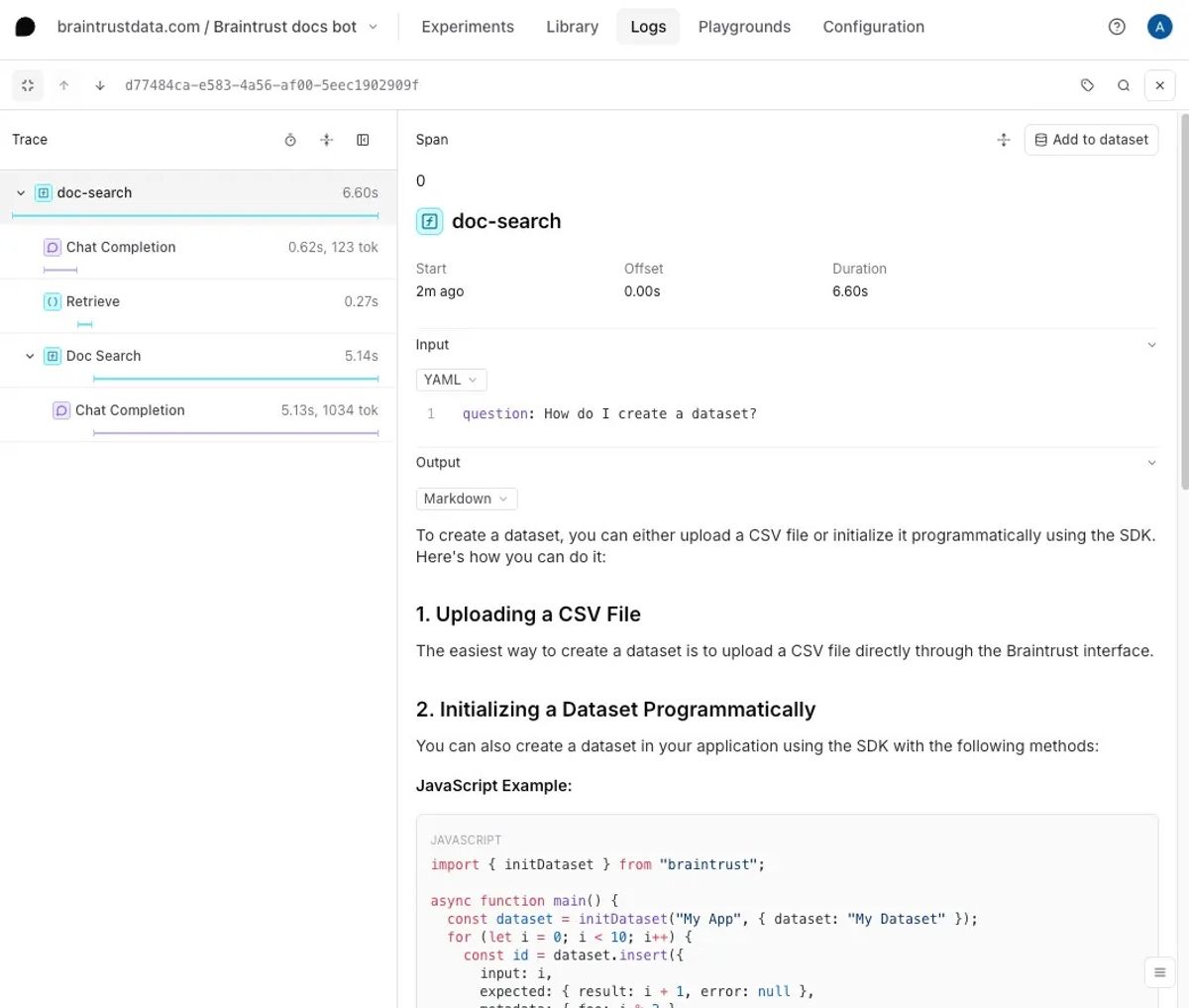Open the Markdown output format dropdown
1189x1008 pixels.
[x=466, y=499]
